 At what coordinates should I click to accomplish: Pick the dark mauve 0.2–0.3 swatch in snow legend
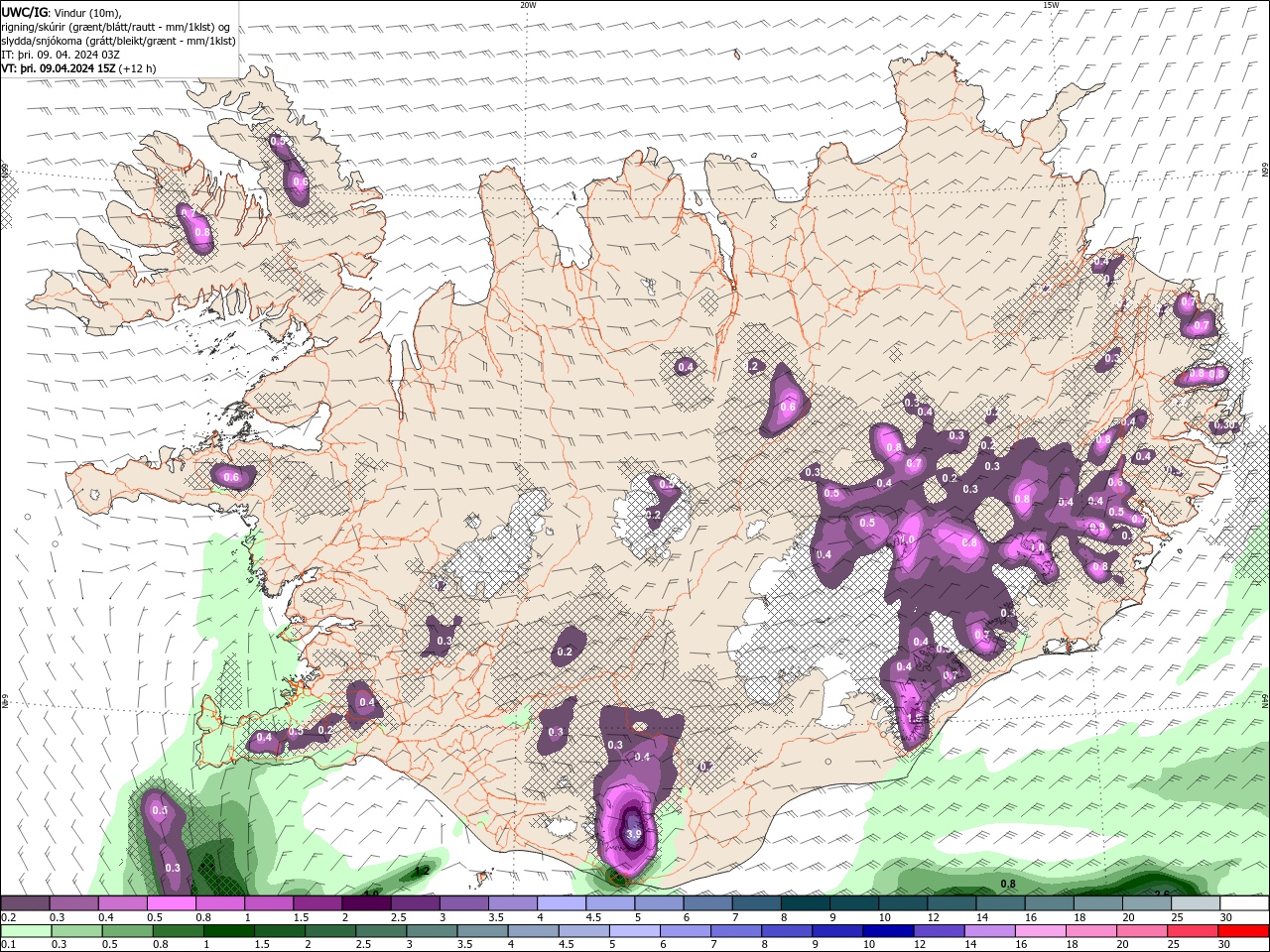coord(25,903)
